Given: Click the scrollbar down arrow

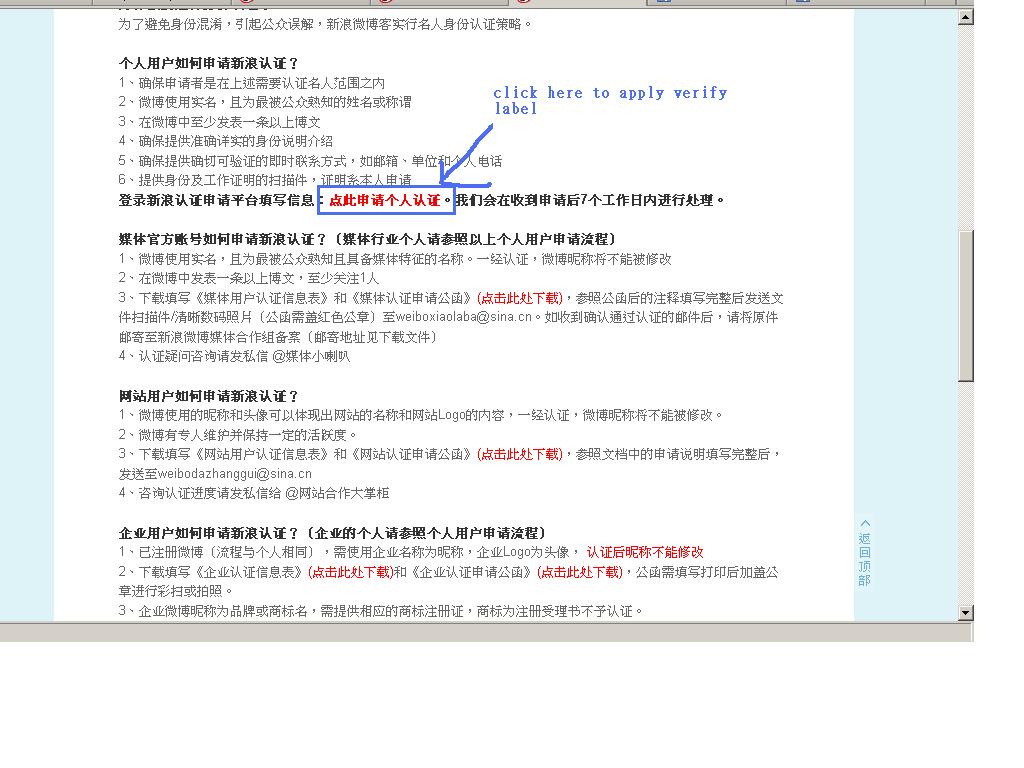Looking at the screenshot, I should (x=966, y=613).
